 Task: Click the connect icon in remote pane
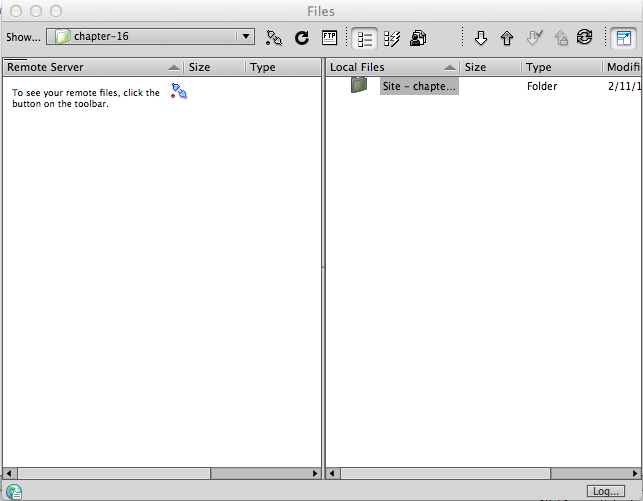click(x=179, y=92)
